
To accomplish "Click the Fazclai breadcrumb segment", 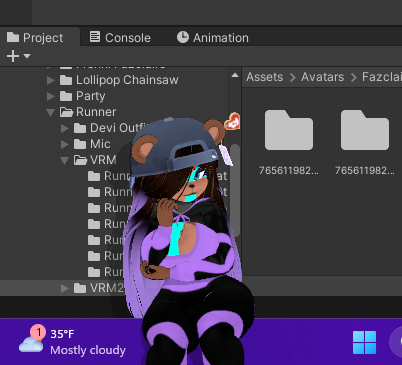I will click(x=382, y=77).
